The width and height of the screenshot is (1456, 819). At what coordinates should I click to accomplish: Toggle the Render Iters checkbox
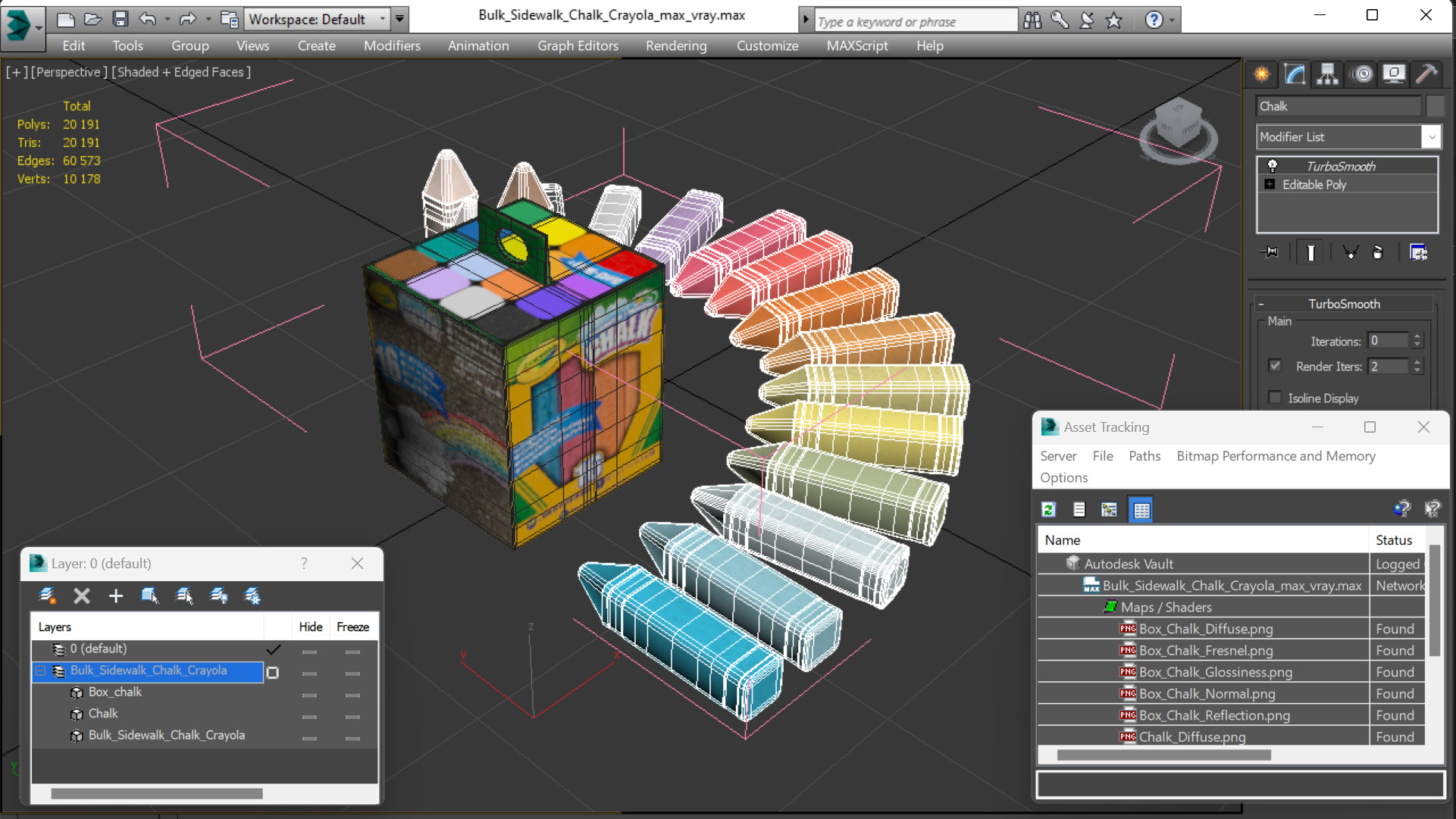pos(1276,366)
